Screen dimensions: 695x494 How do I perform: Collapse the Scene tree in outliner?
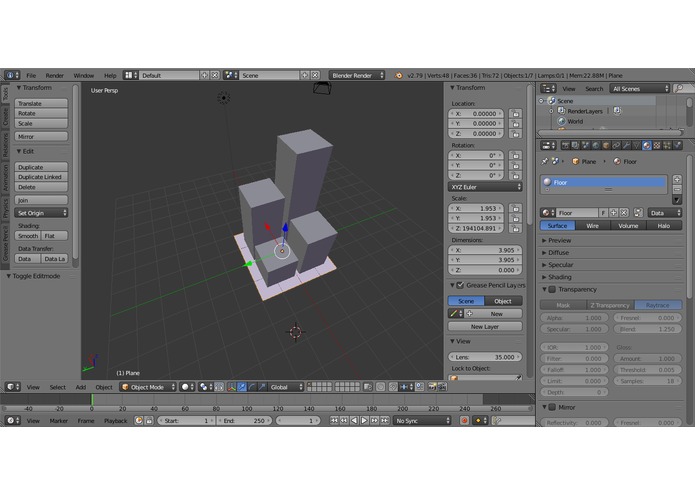[542, 101]
